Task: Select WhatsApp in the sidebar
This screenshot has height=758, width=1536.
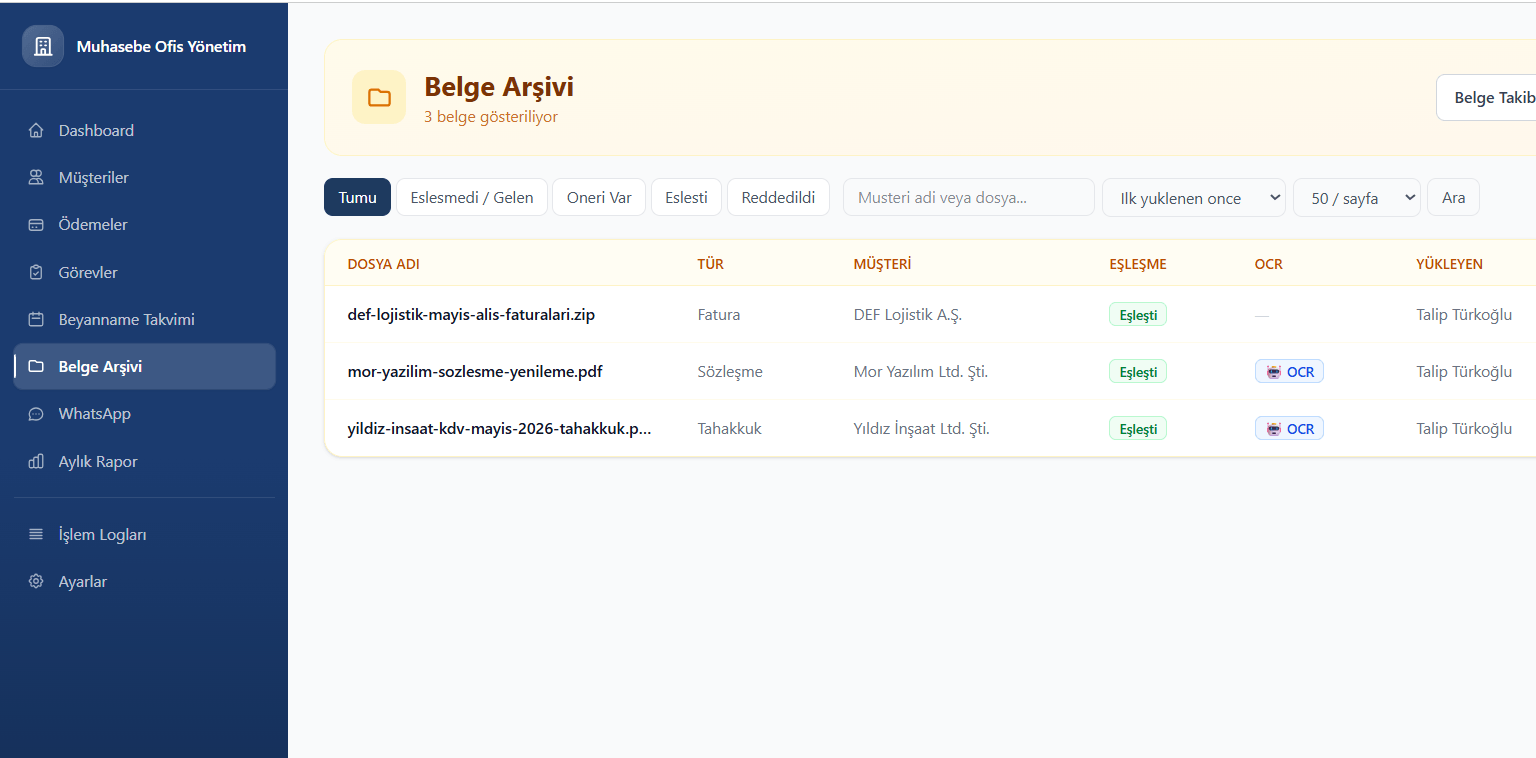Action: (x=144, y=414)
